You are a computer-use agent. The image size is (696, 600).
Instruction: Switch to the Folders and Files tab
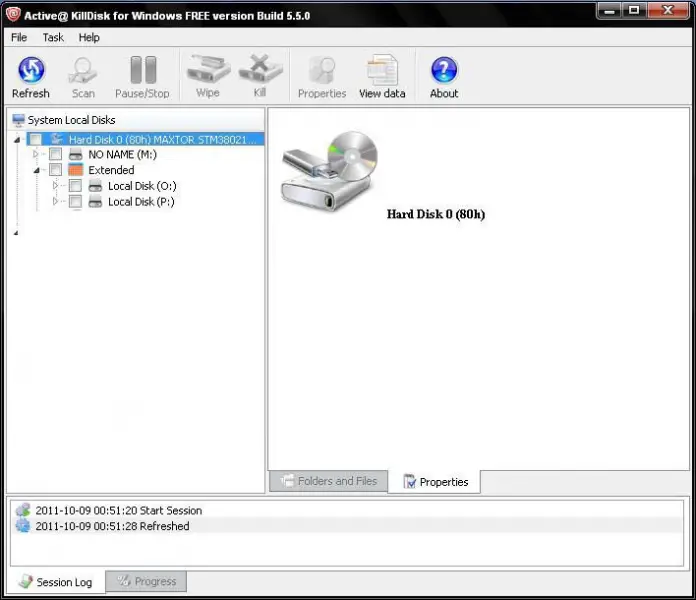pos(328,481)
